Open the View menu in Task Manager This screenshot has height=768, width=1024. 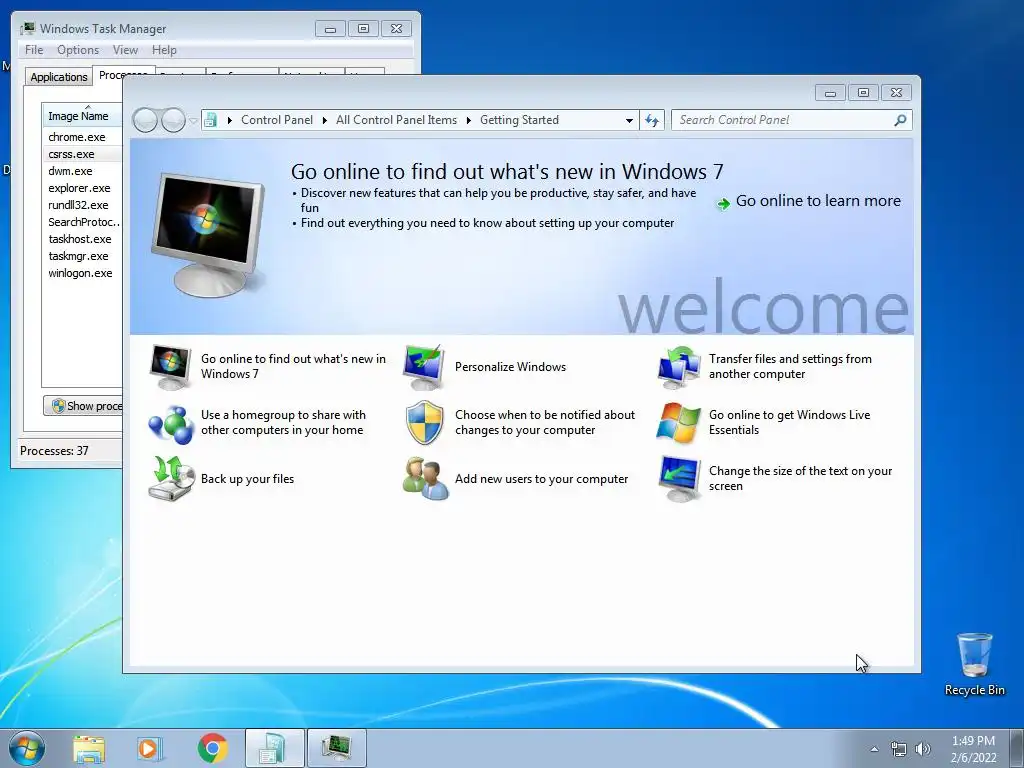point(125,50)
